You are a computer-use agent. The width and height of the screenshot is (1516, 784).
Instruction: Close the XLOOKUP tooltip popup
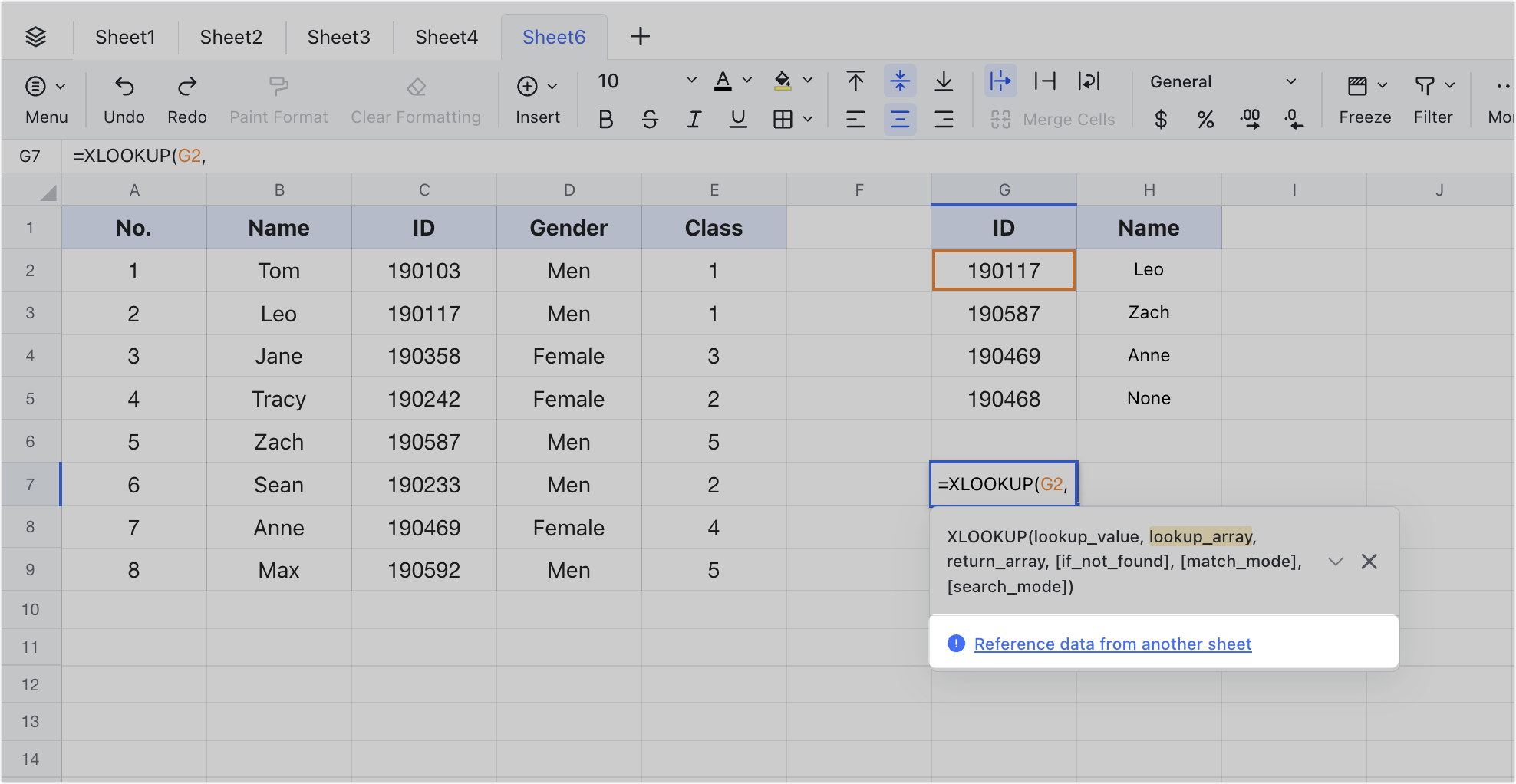tap(1369, 561)
